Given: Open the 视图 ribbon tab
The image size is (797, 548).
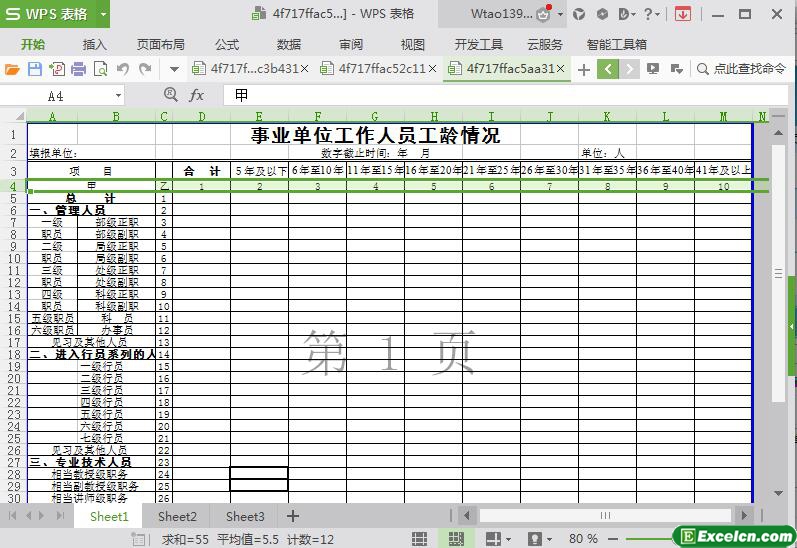Looking at the screenshot, I should tap(412, 45).
